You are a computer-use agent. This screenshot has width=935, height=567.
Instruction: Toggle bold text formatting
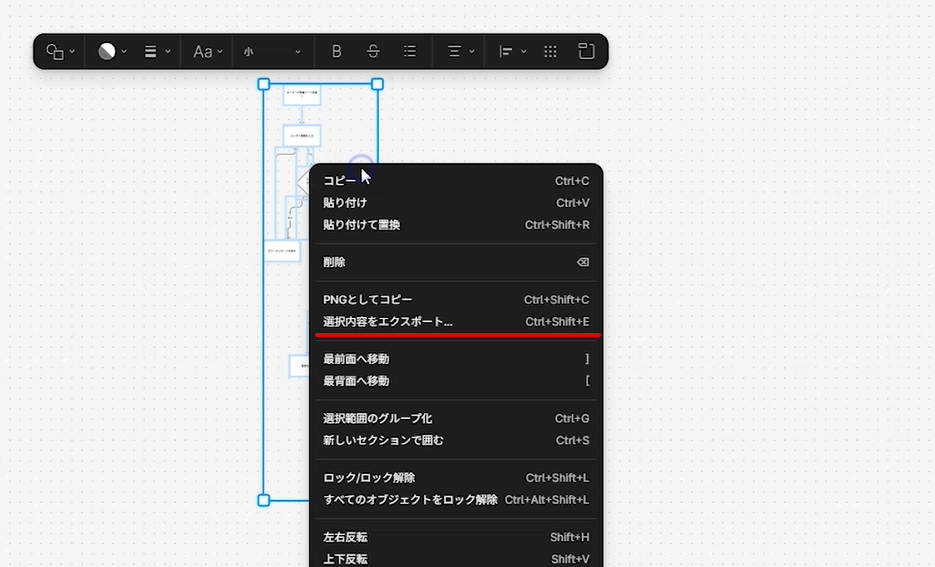(337, 52)
